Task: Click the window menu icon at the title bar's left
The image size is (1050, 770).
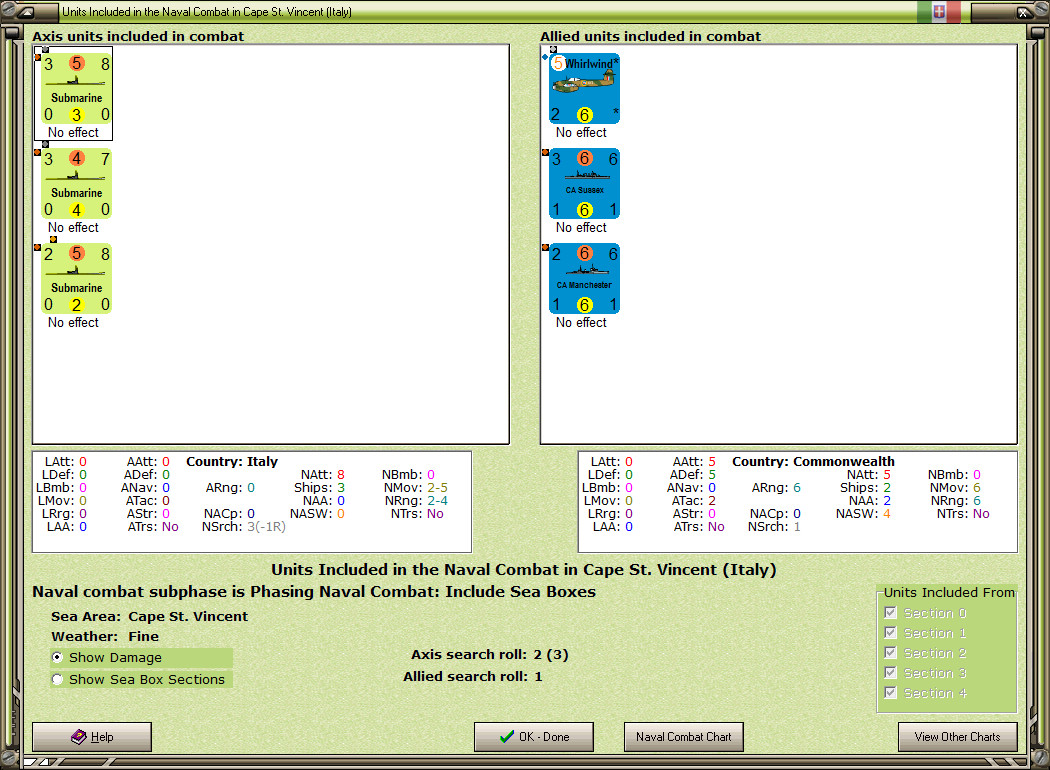Action: pos(25,11)
